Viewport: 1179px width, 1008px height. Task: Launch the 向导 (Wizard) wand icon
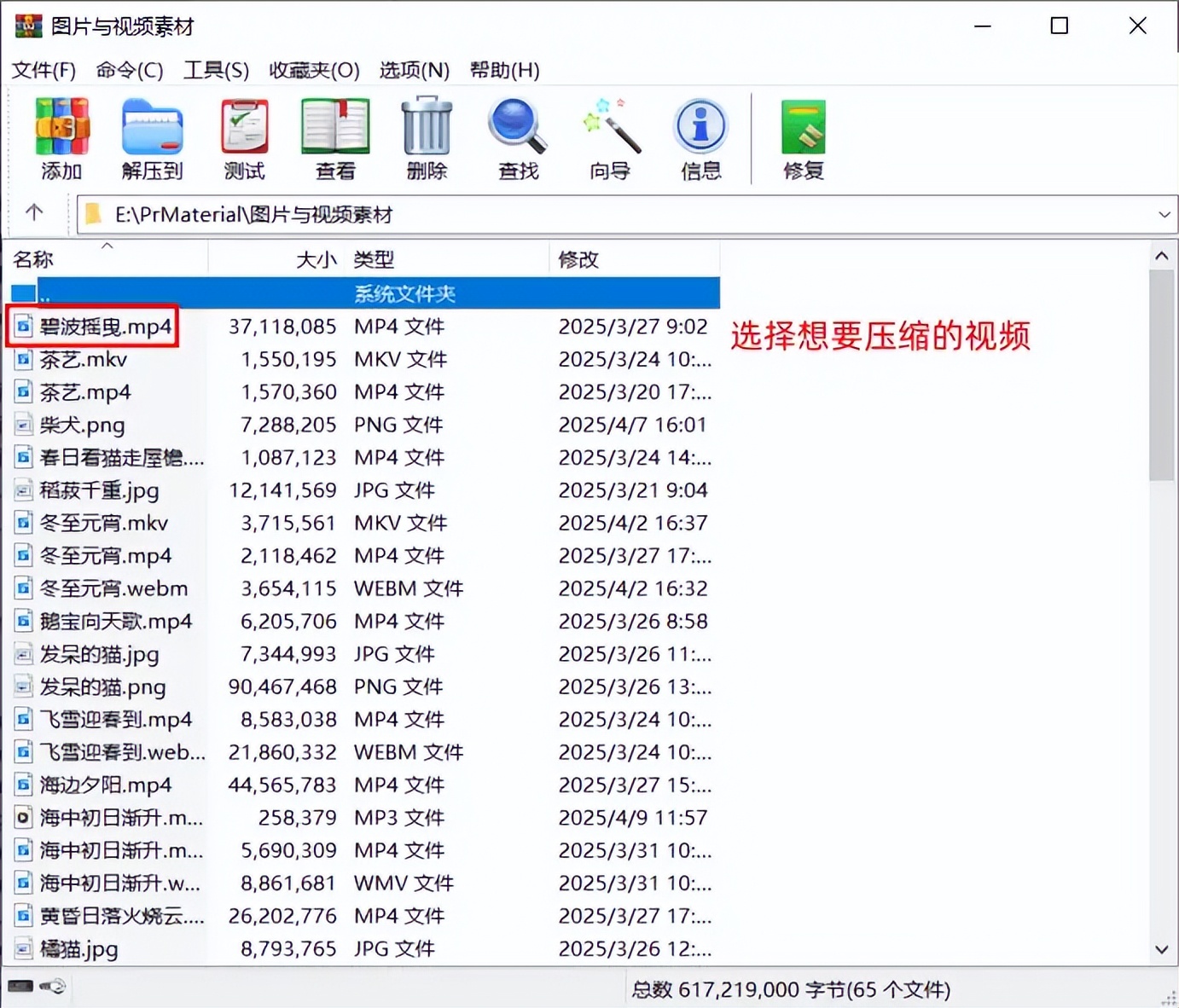(610, 138)
